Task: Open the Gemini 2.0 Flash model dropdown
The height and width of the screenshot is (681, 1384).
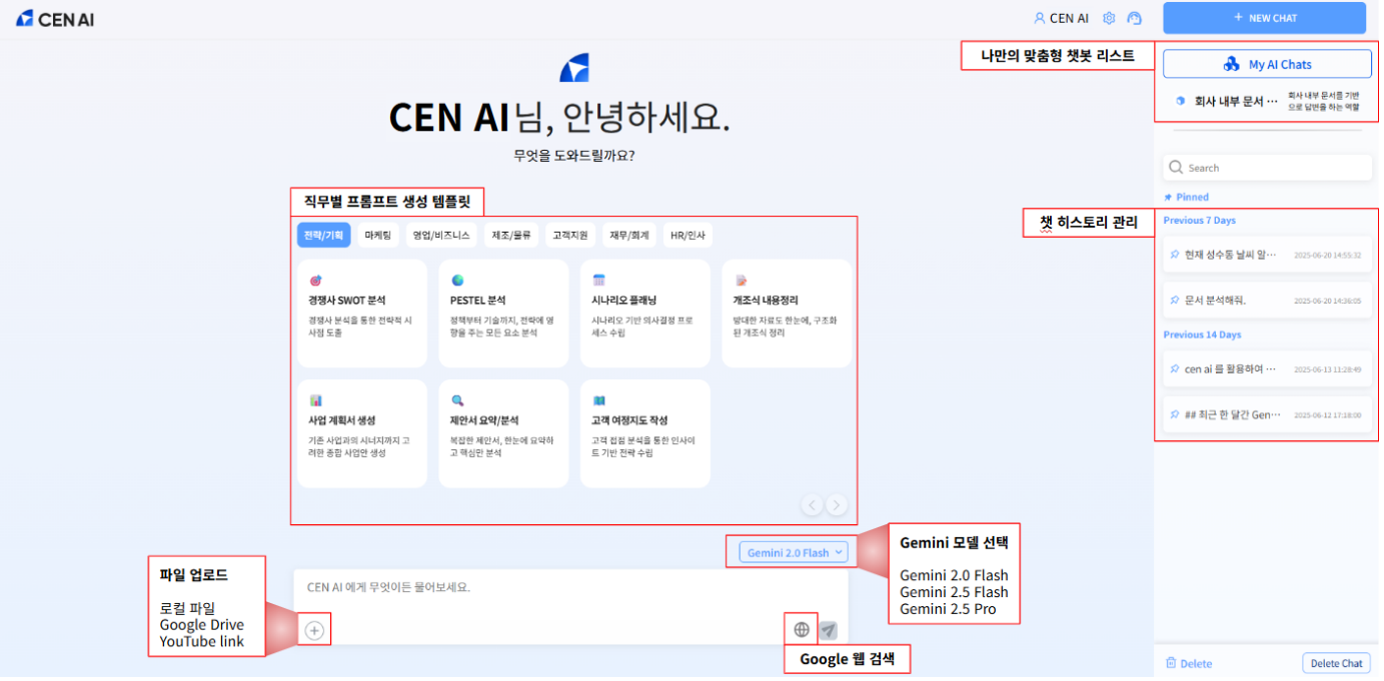Action: coord(793,552)
